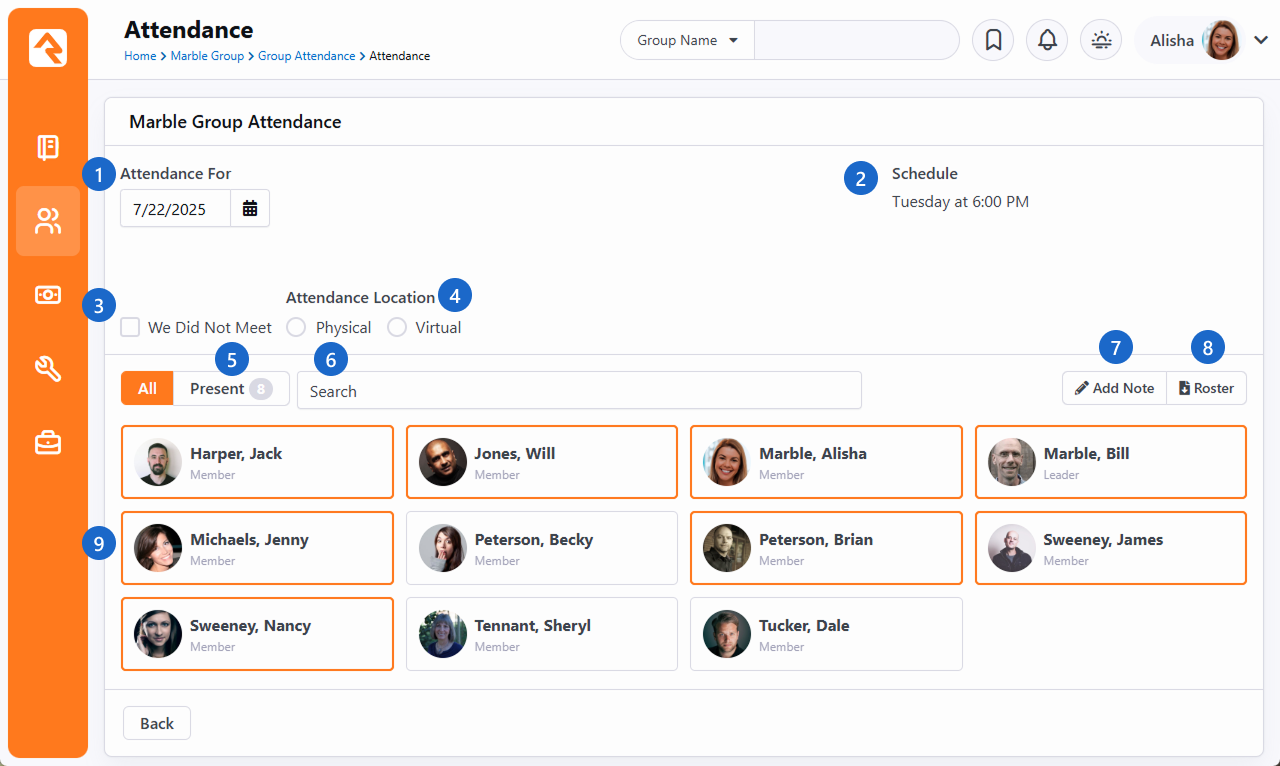Viewport: 1280px width, 766px height.
Task: Select the Virtual attendance location
Action: point(397,328)
